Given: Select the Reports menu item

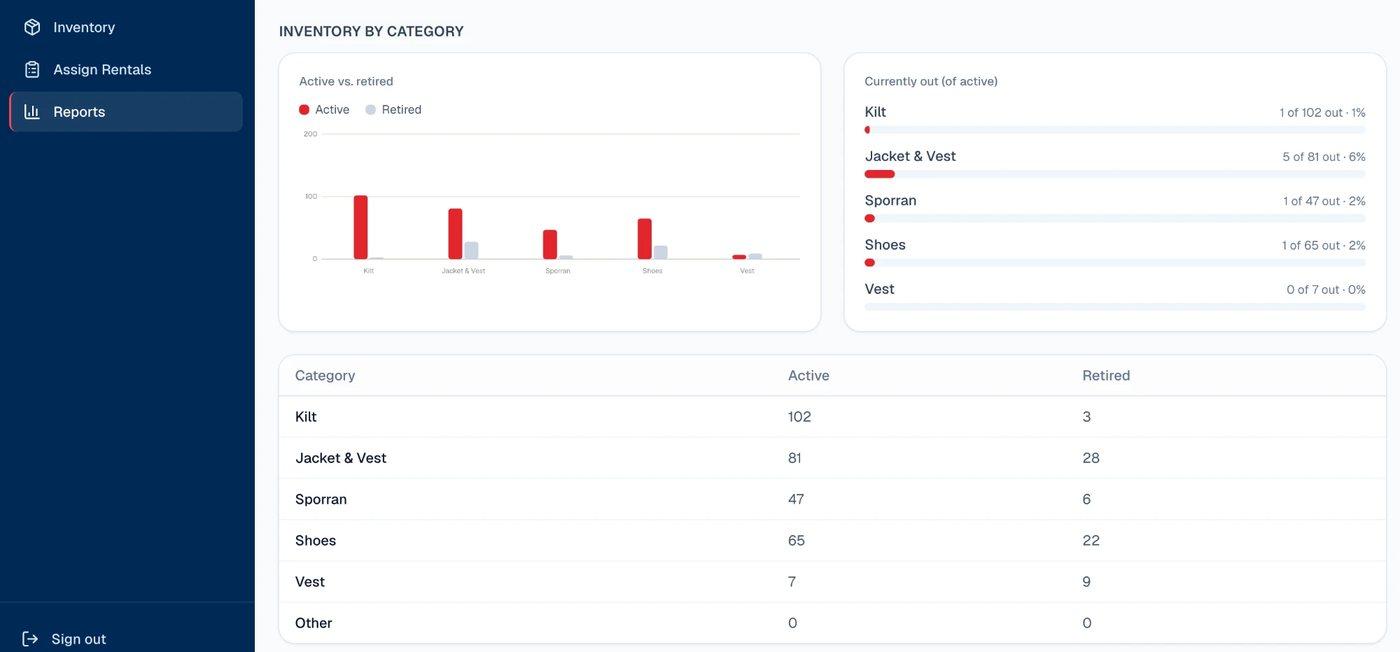Looking at the screenshot, I should tap(126, 111).
